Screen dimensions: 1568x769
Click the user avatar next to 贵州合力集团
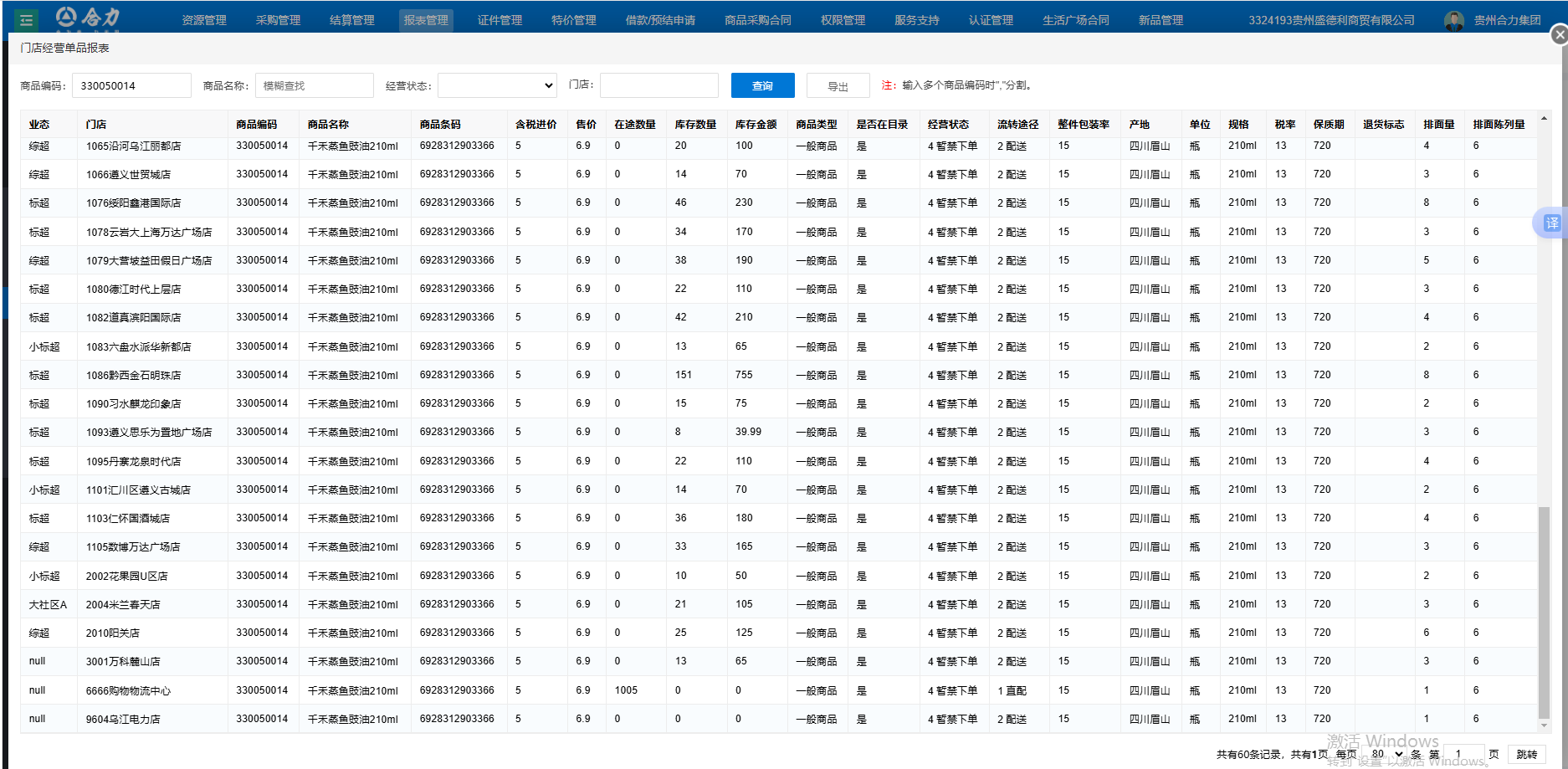pos(1454,20)
